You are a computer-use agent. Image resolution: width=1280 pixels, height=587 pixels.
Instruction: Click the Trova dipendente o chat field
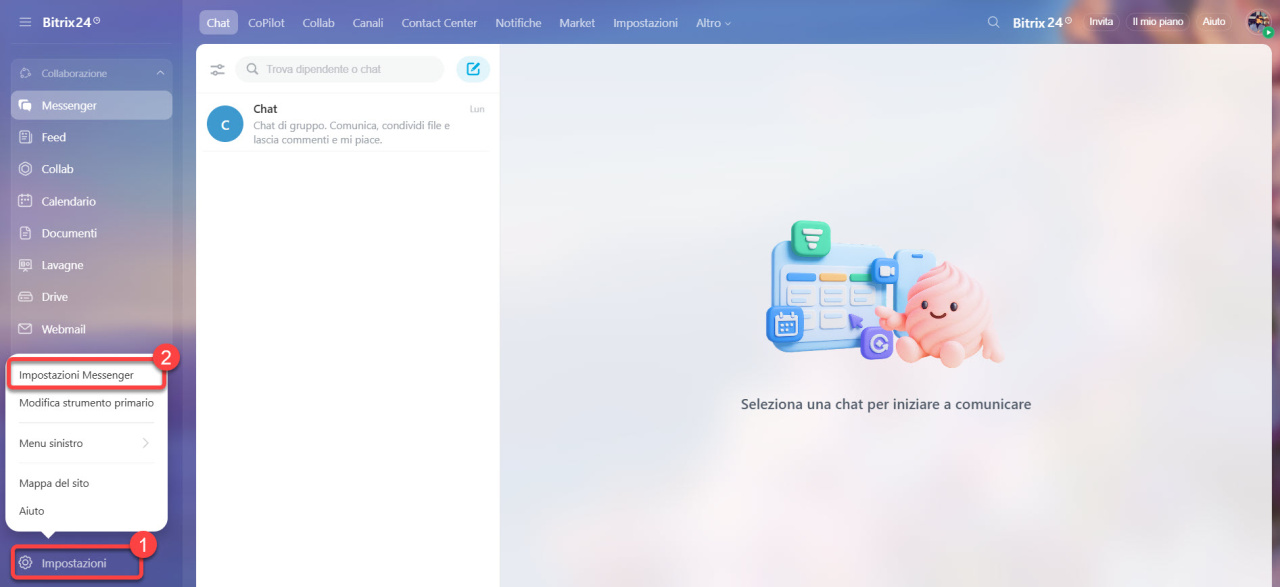coord(340,69)
